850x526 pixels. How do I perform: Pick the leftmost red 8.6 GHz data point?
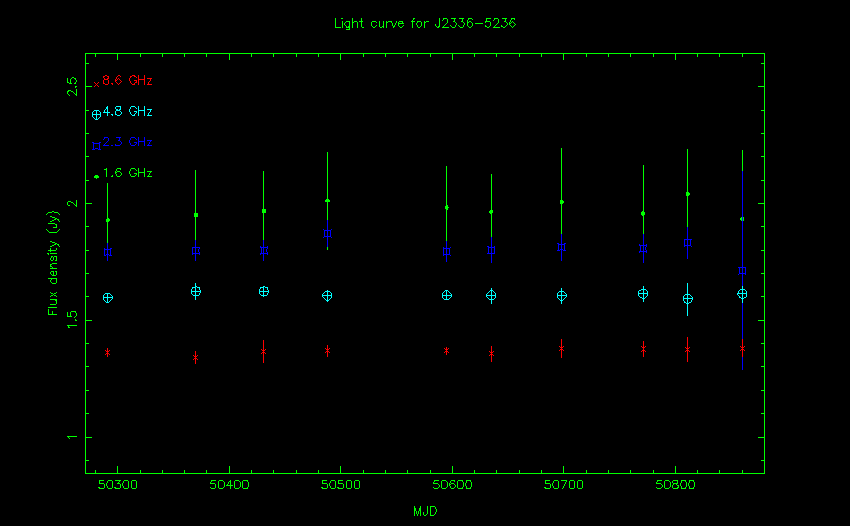pyautogui.click(x=108, y=353)
